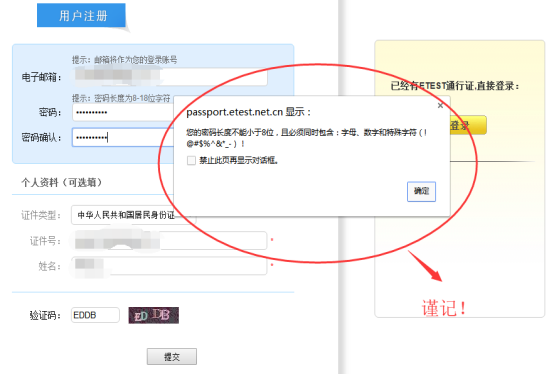554x375 pixels.
Task: Refresh the captcha image
Action: 154,315
